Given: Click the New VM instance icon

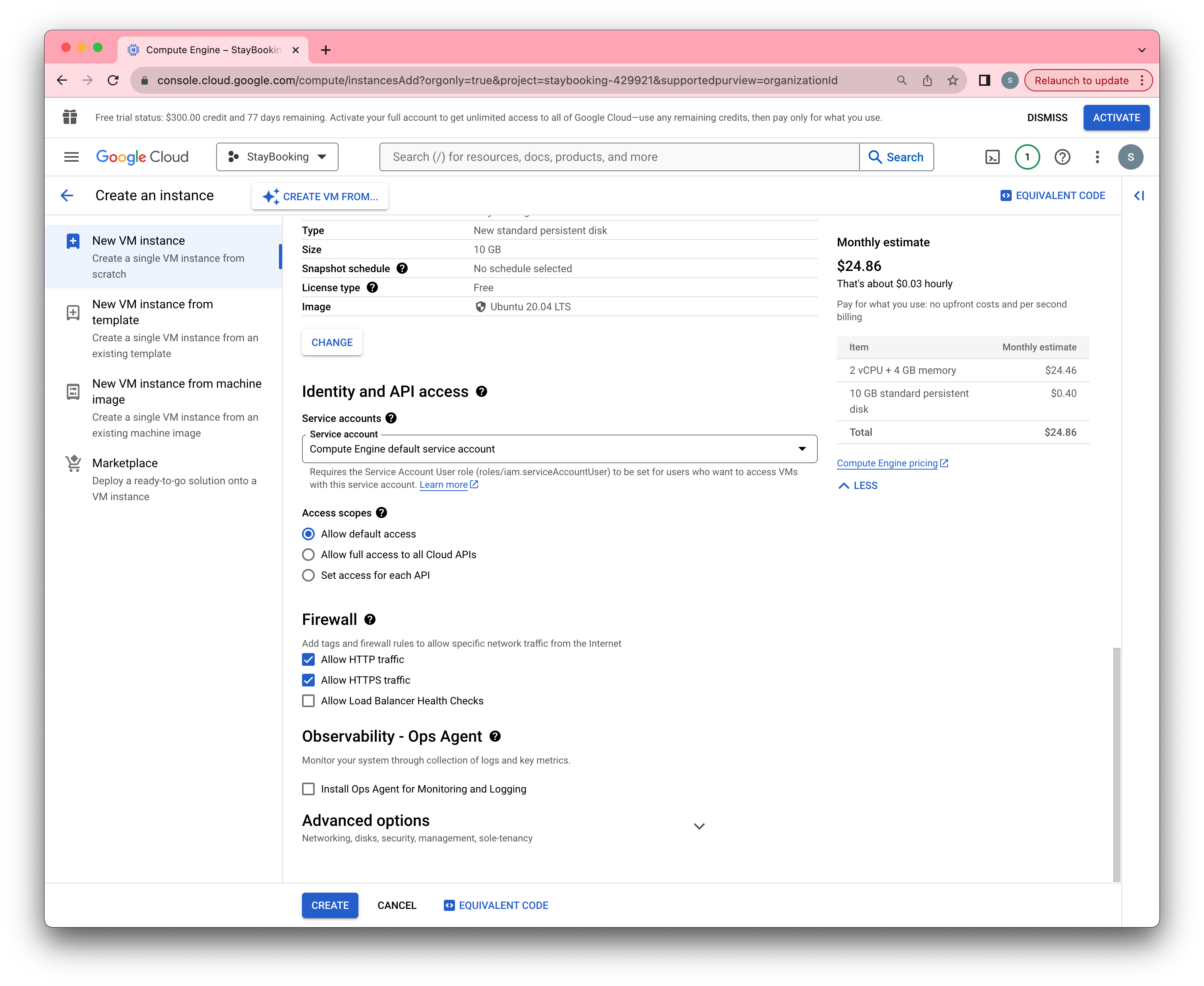Looking at the screenshot, I should click(x=73, y=241).
